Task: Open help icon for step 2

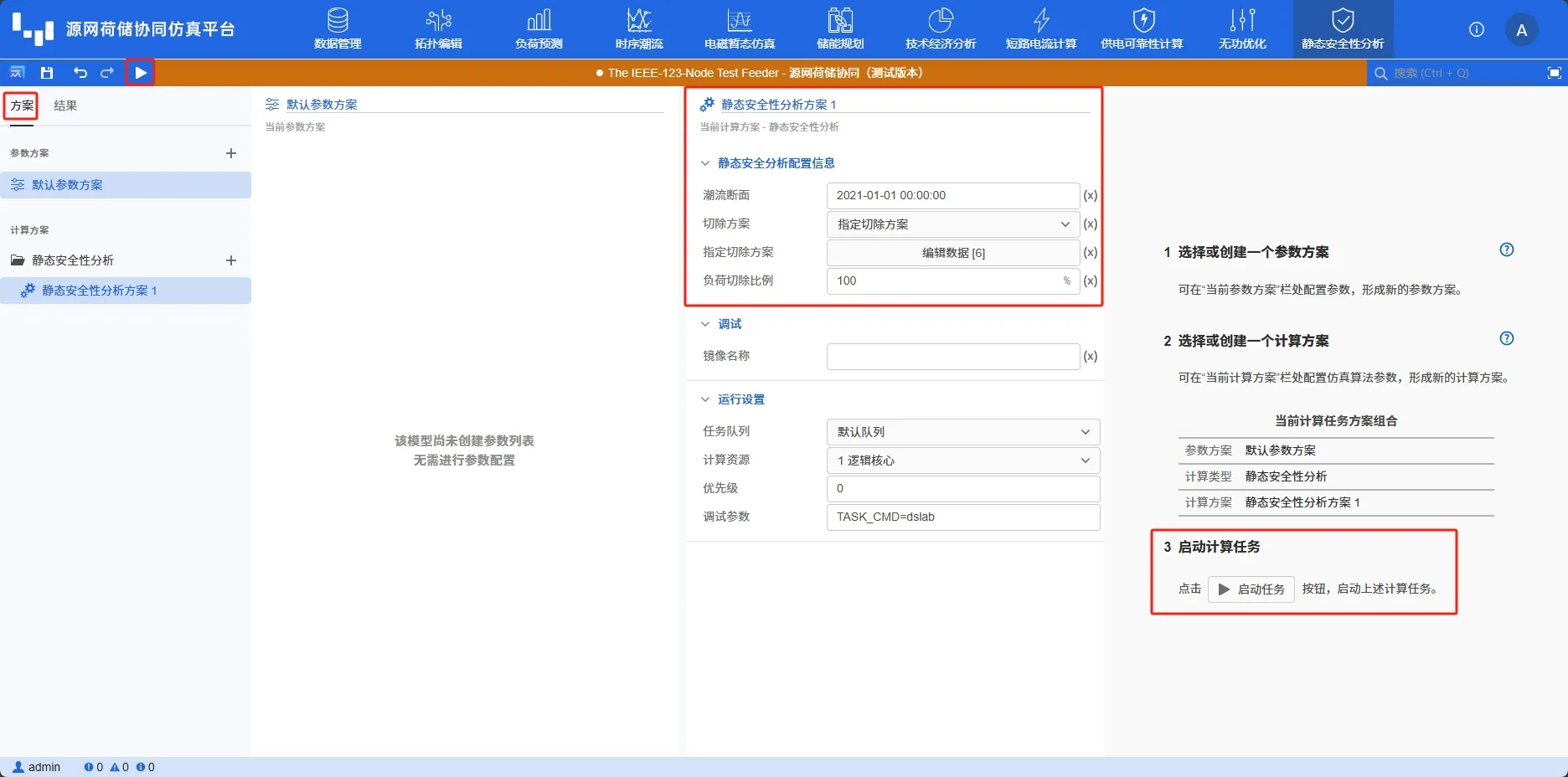Action: (x=1507, y=338)
